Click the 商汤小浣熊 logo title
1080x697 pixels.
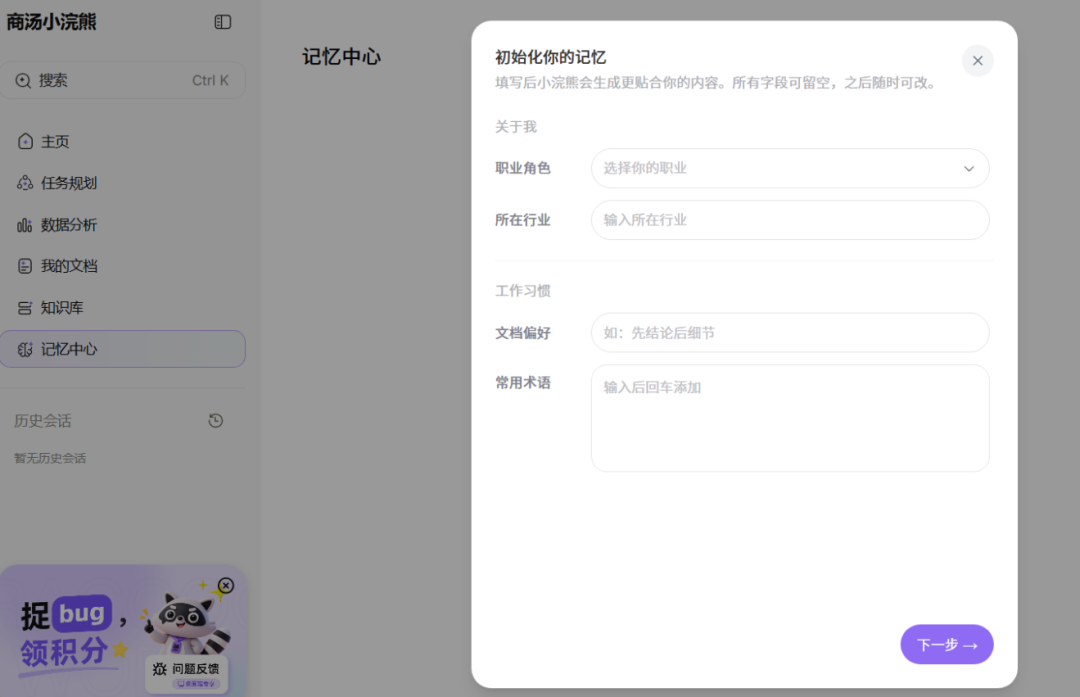(x=52, y=22)
